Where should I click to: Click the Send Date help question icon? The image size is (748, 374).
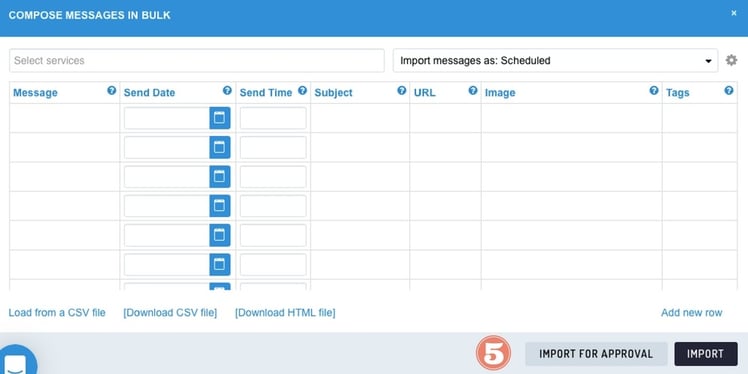tap(227, 91)
